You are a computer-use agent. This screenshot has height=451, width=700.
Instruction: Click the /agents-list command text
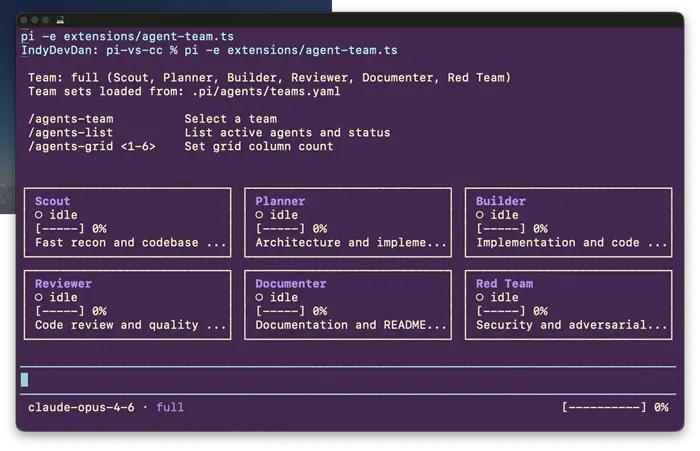click(x=71, y=133)
